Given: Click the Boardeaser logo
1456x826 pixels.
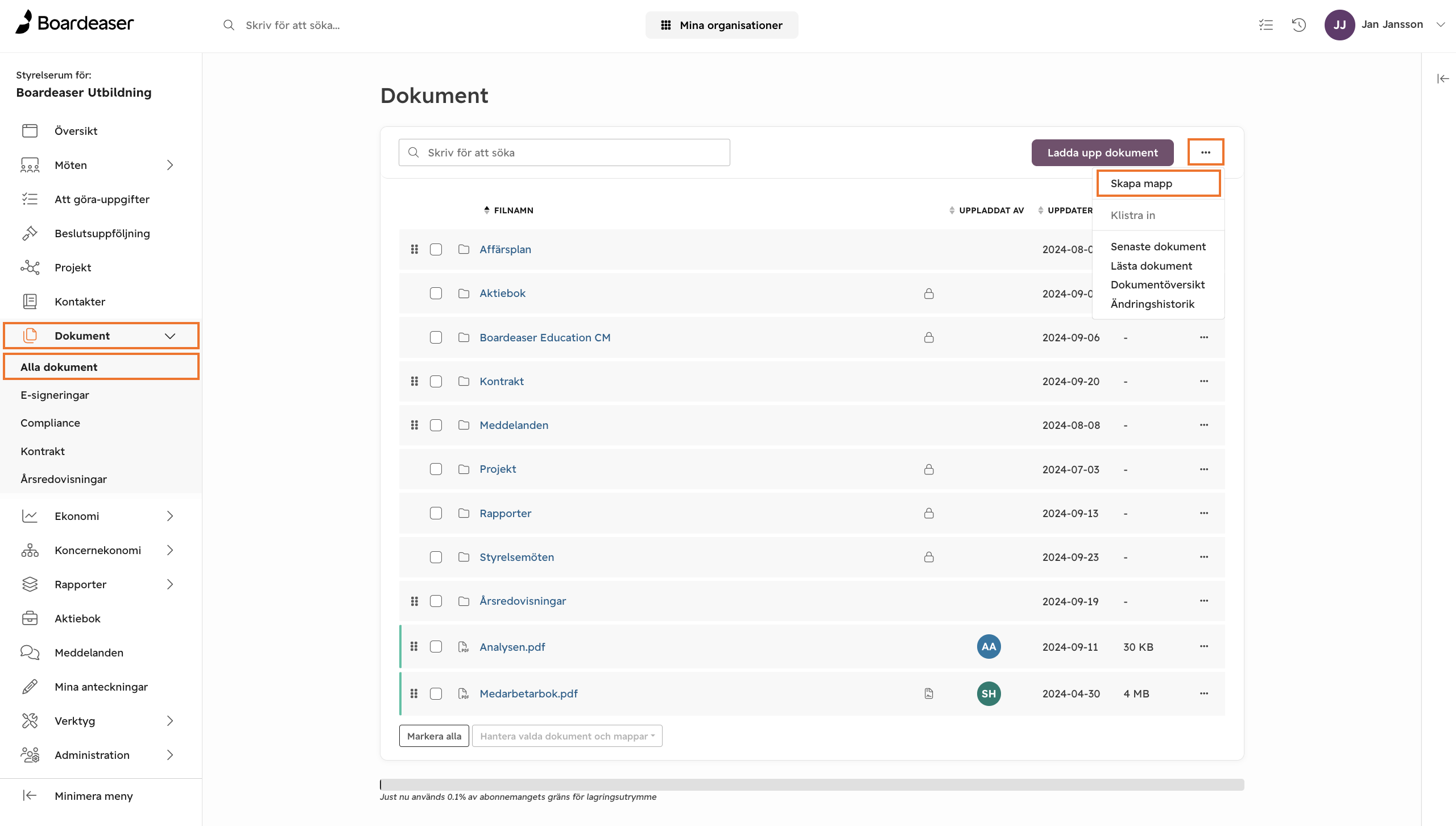Looking at the screenshot, I should (75, 23).
